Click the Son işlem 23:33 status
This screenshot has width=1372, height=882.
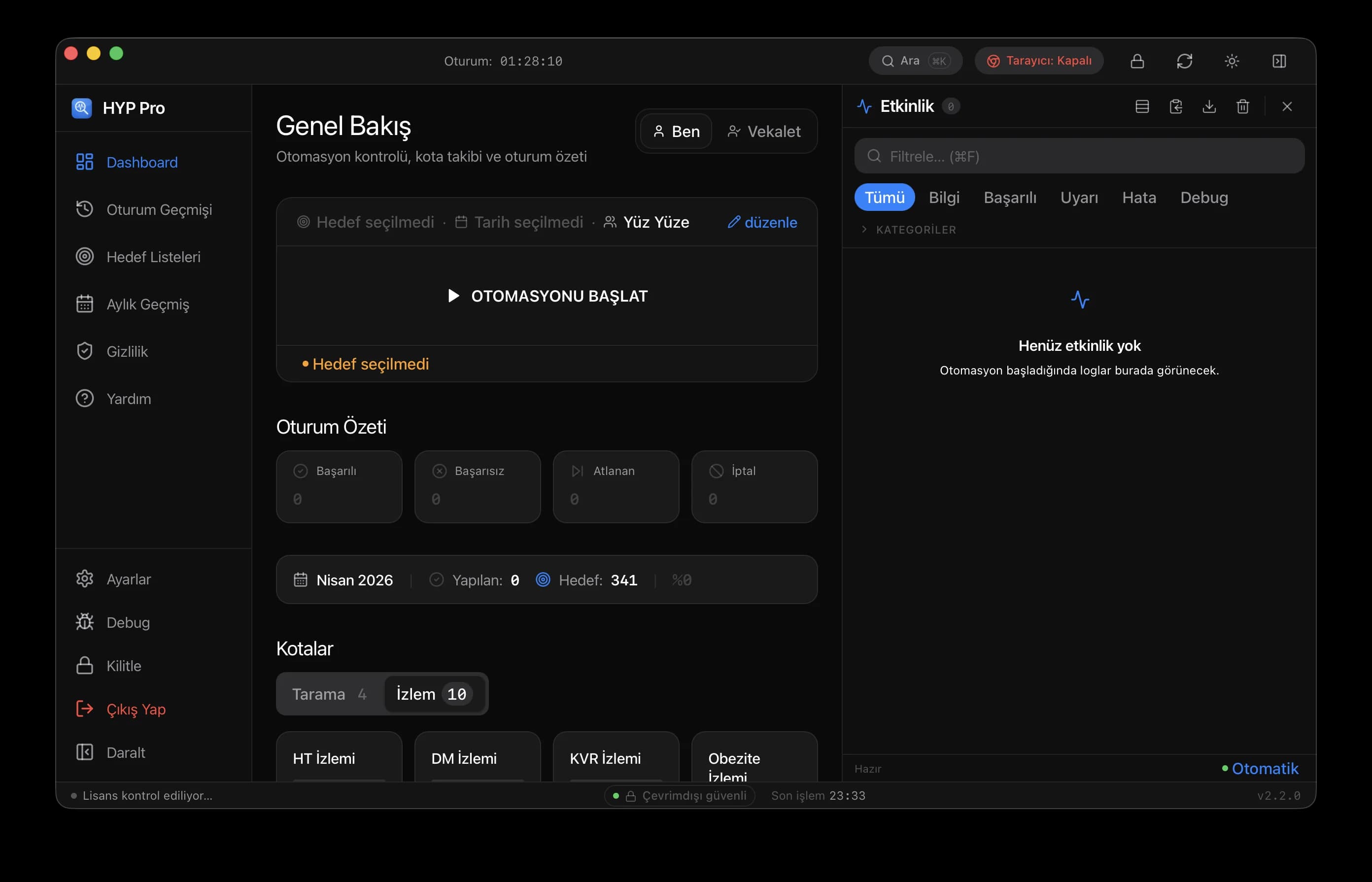coord(818,795)
